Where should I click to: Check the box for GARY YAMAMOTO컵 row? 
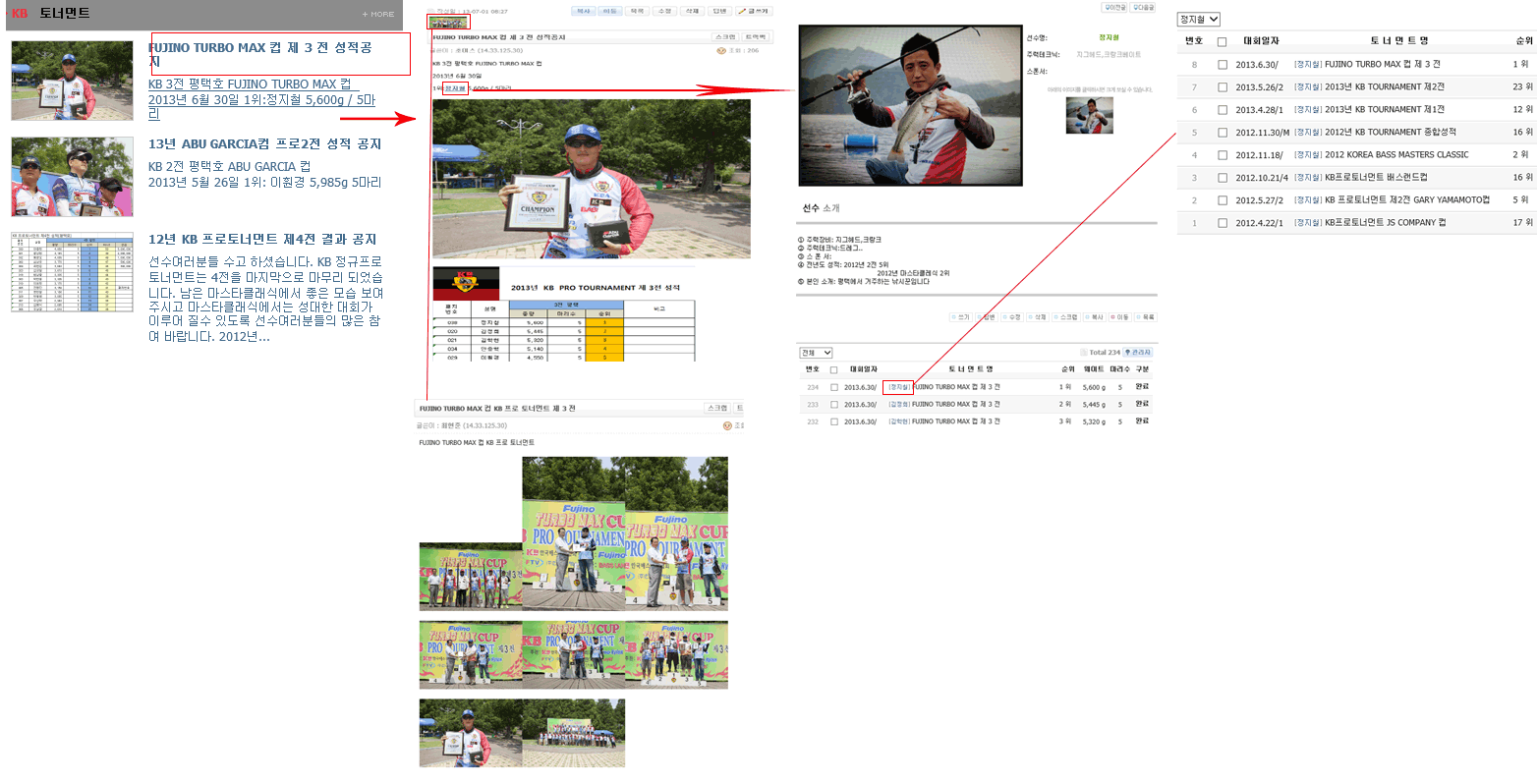pos(1223,200)
